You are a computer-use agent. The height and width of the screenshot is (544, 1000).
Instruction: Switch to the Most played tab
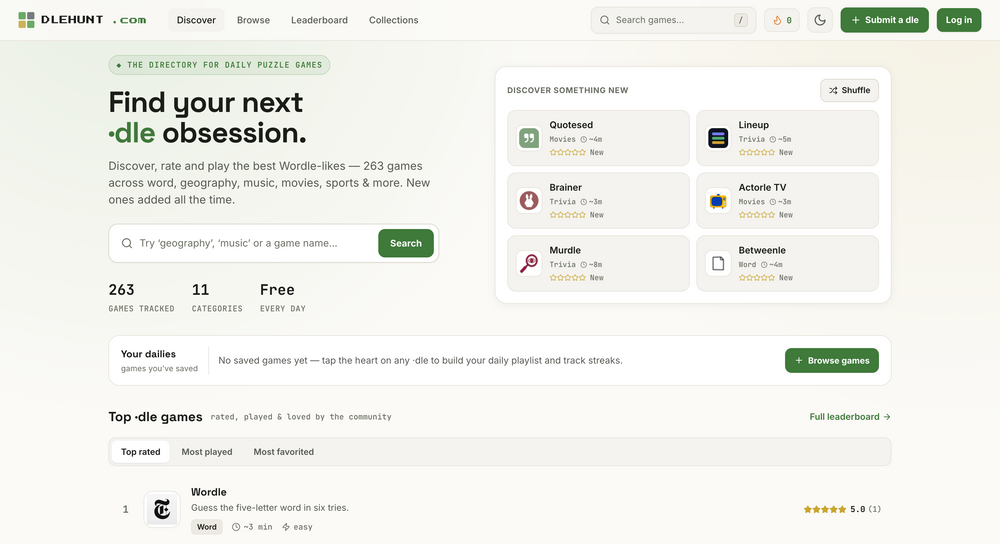[x=207, y=452]
